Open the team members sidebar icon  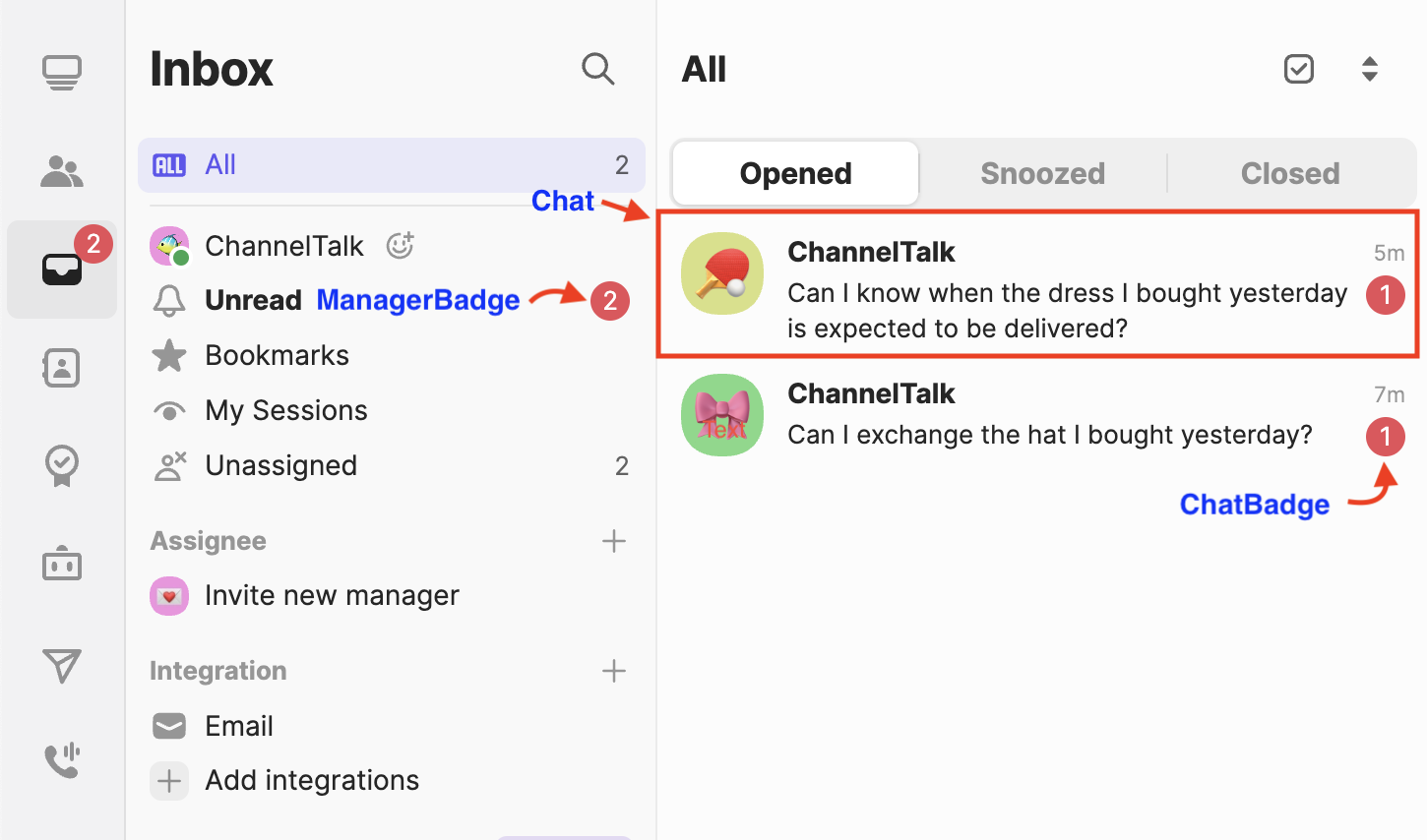tap(62, 171)
